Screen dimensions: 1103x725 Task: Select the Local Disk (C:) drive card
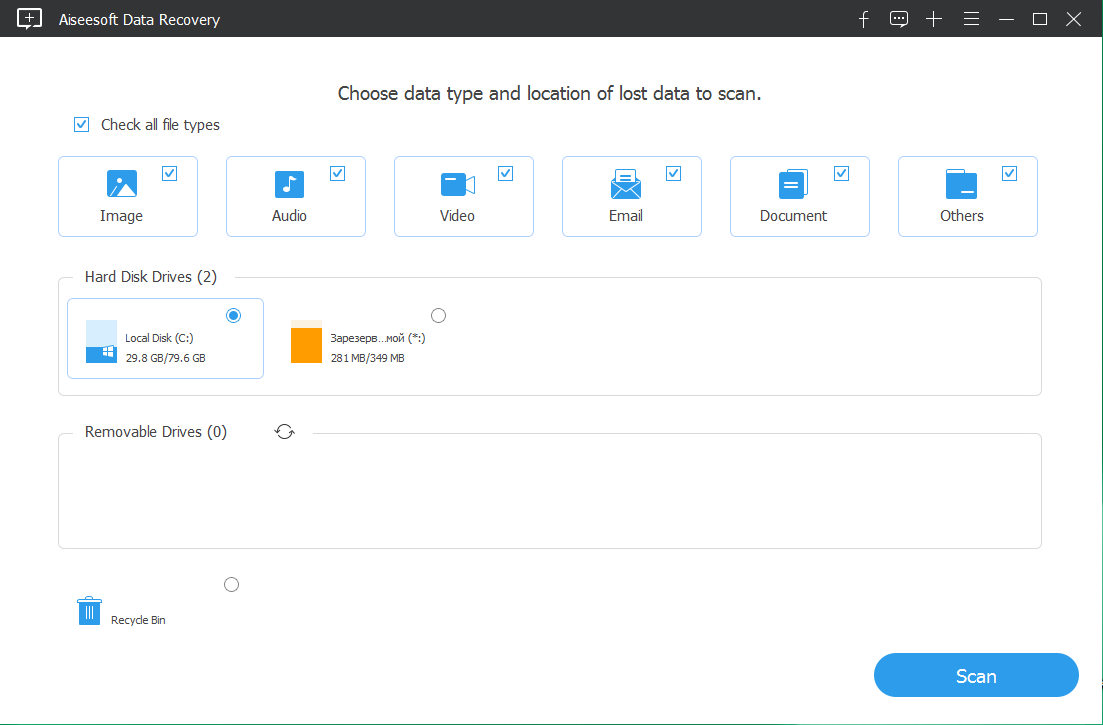click(165, 338)
